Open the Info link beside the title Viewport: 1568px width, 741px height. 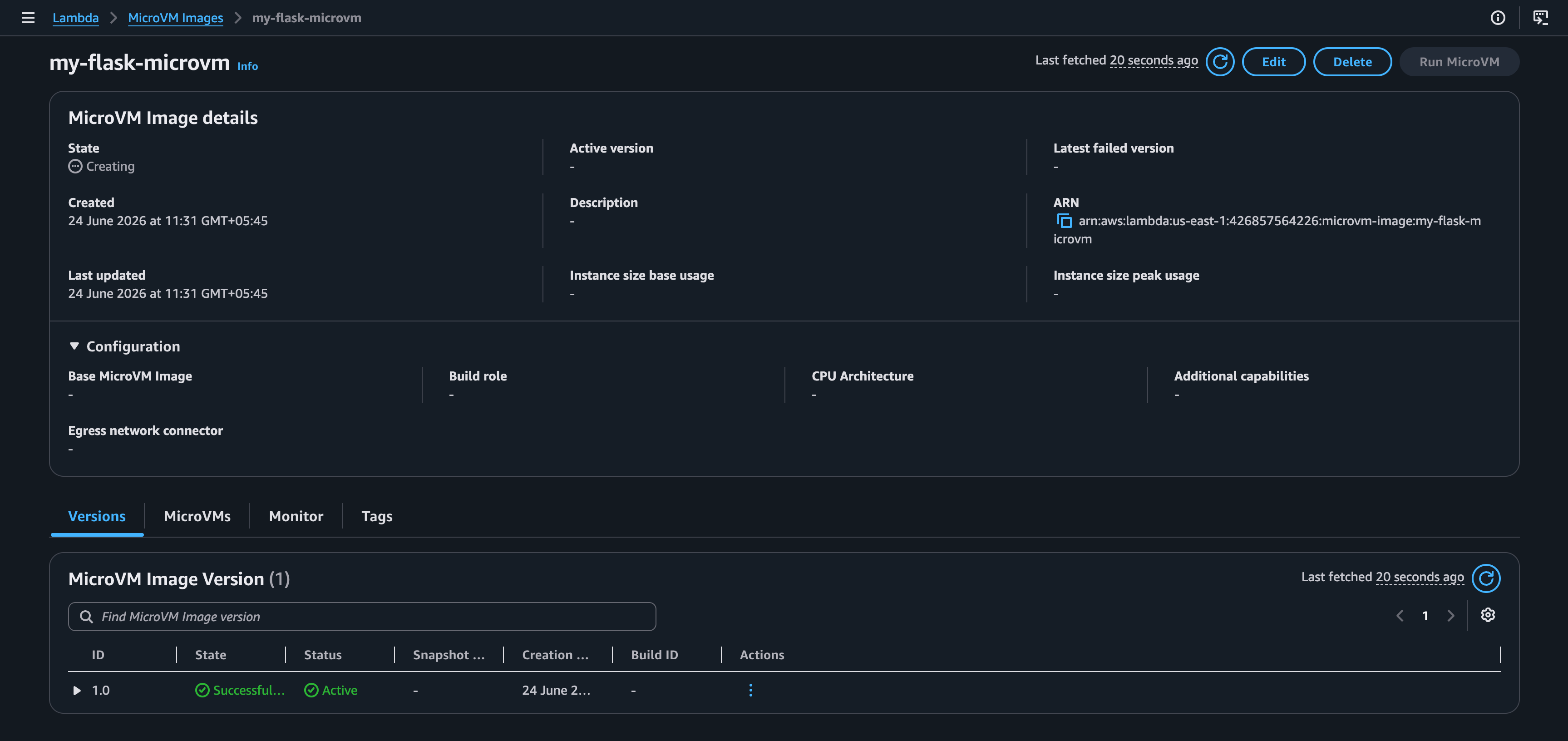pyautogui.click(x=247, y=66)
